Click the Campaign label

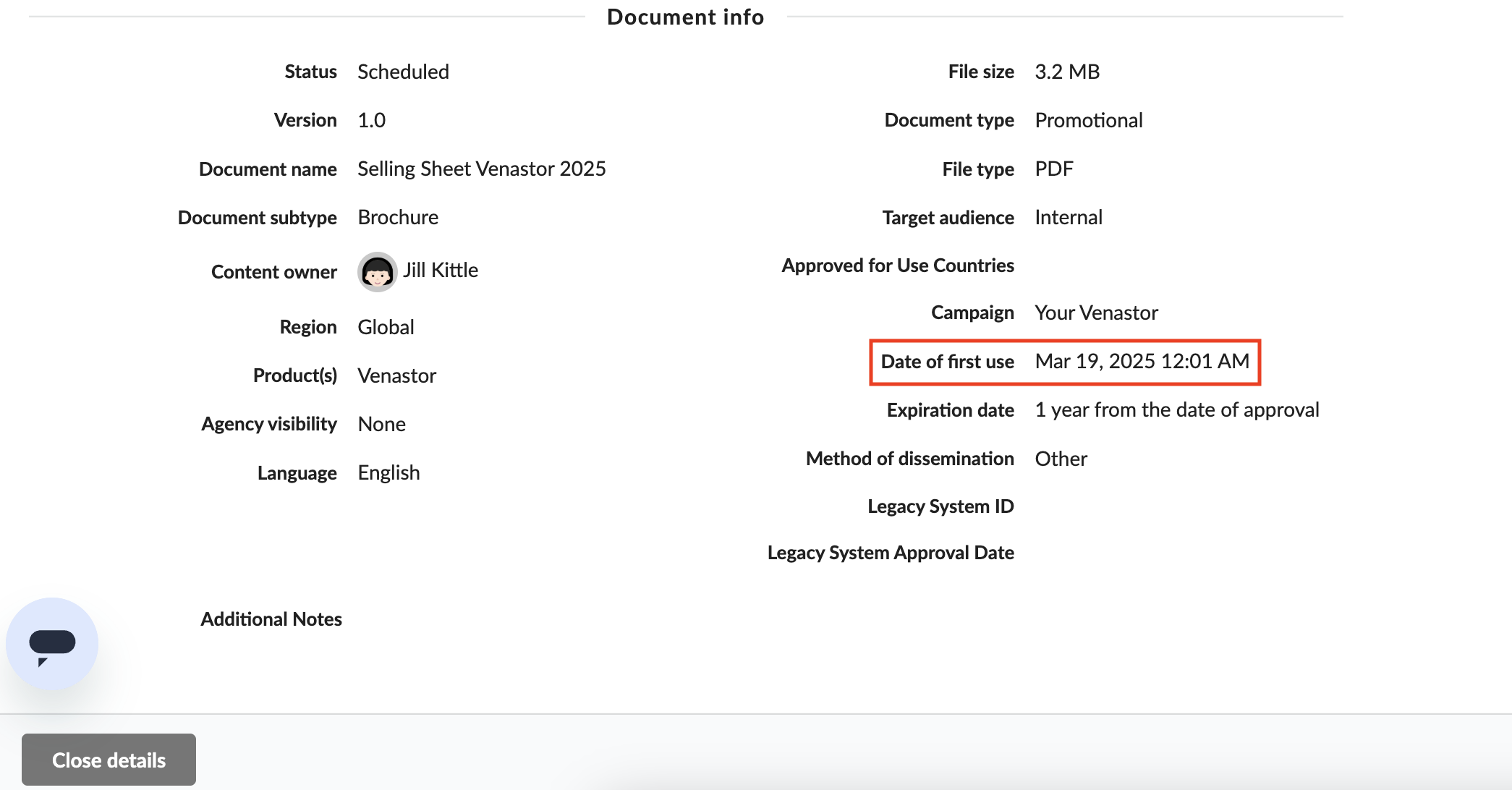pos(972,313)
